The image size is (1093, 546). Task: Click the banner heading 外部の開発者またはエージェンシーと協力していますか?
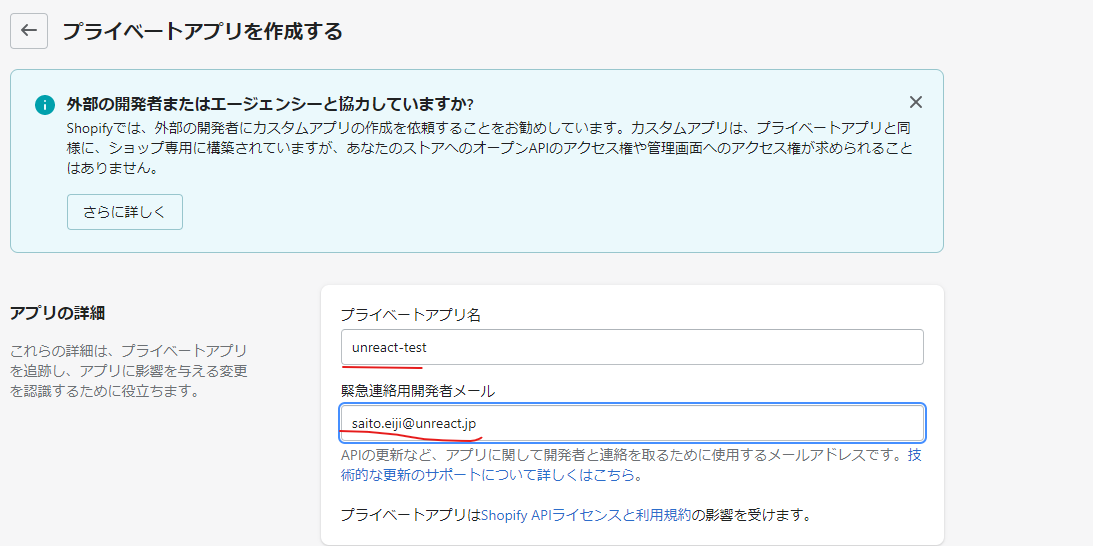point(270,105)
